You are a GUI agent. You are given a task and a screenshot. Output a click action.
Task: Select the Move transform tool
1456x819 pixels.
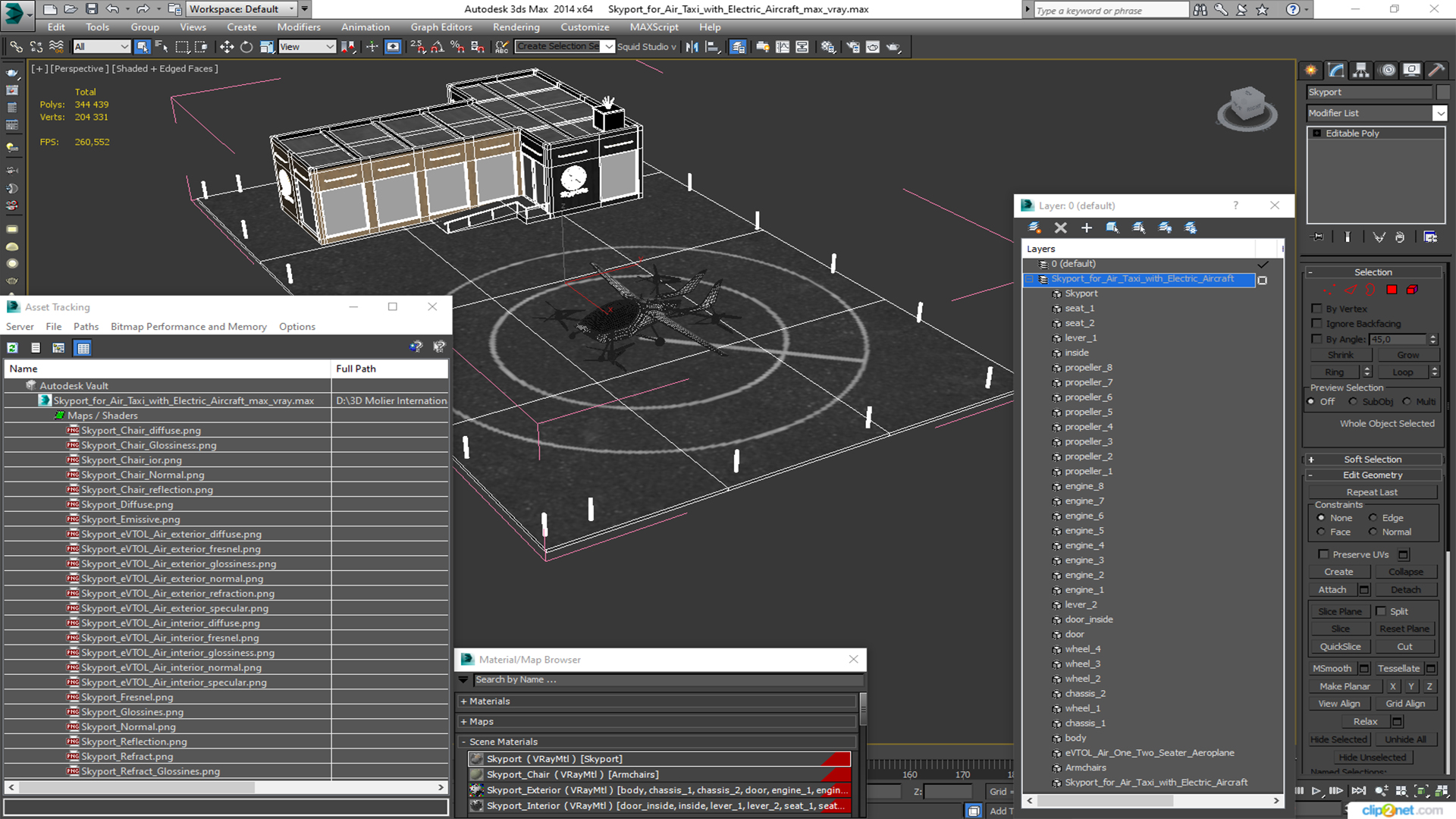tap(227, 47)
